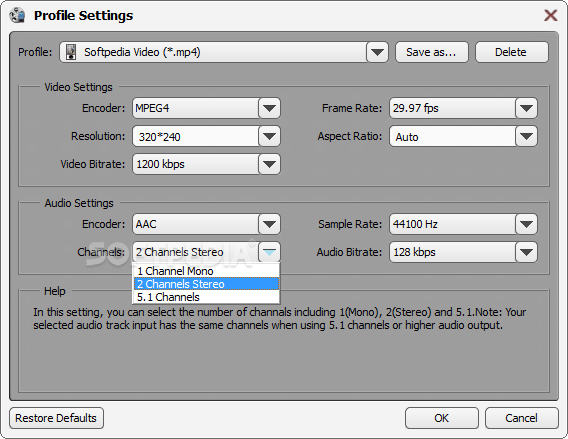Image resolution: width=568 pixels, height=439 pixels.
Task: Expand the Aspect Ratio dropdown arrow
Action: point(526,136)
